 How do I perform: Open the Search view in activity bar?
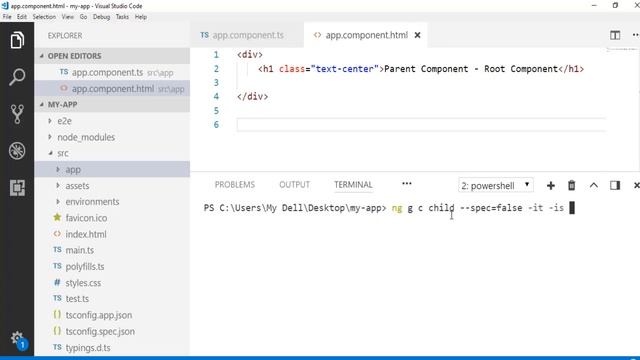point(17,77)
